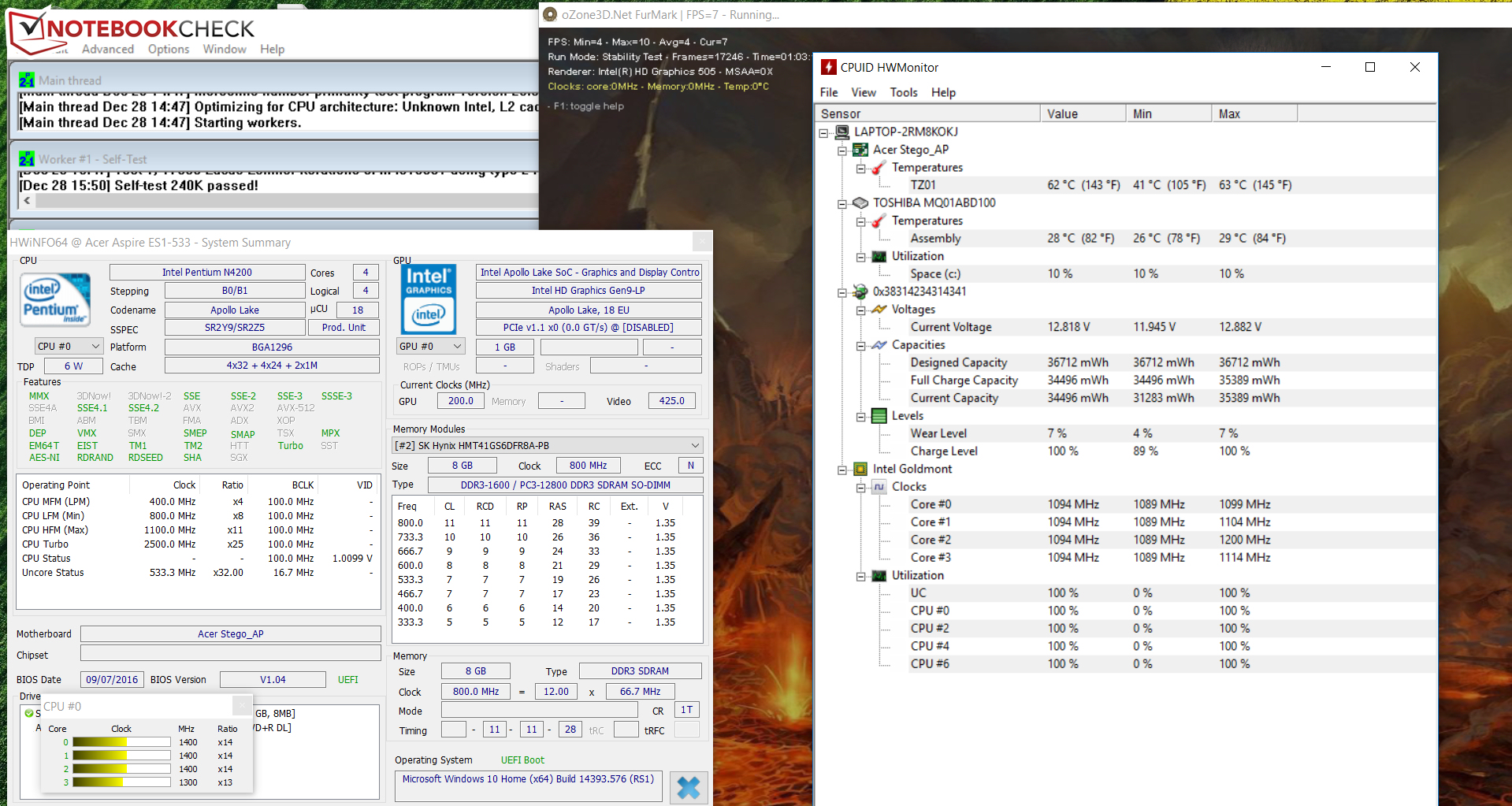Click the thermometer icon under TOSHIBA drive

point(879,221)
